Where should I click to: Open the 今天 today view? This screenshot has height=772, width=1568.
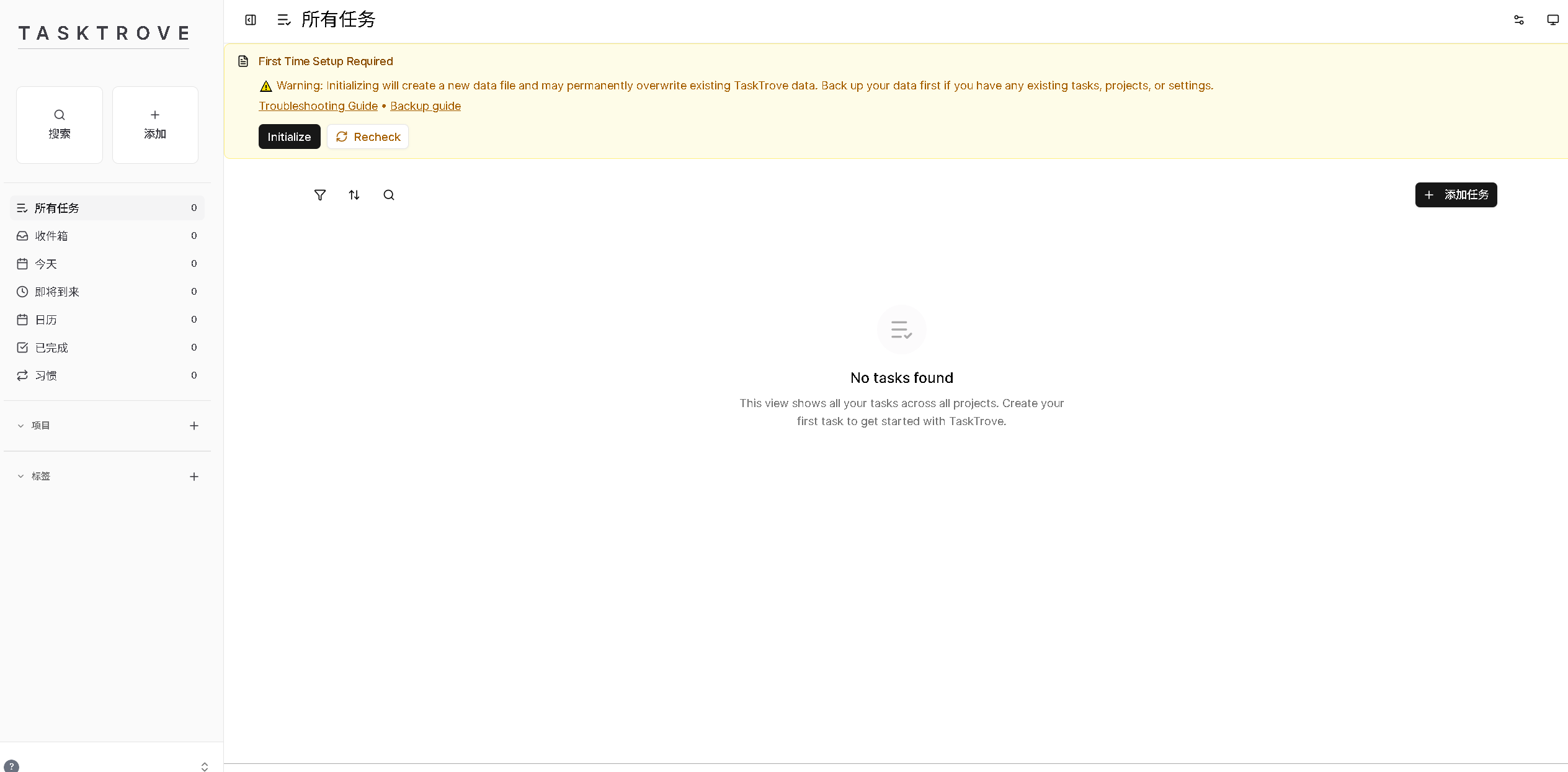[x=47, y=264]
